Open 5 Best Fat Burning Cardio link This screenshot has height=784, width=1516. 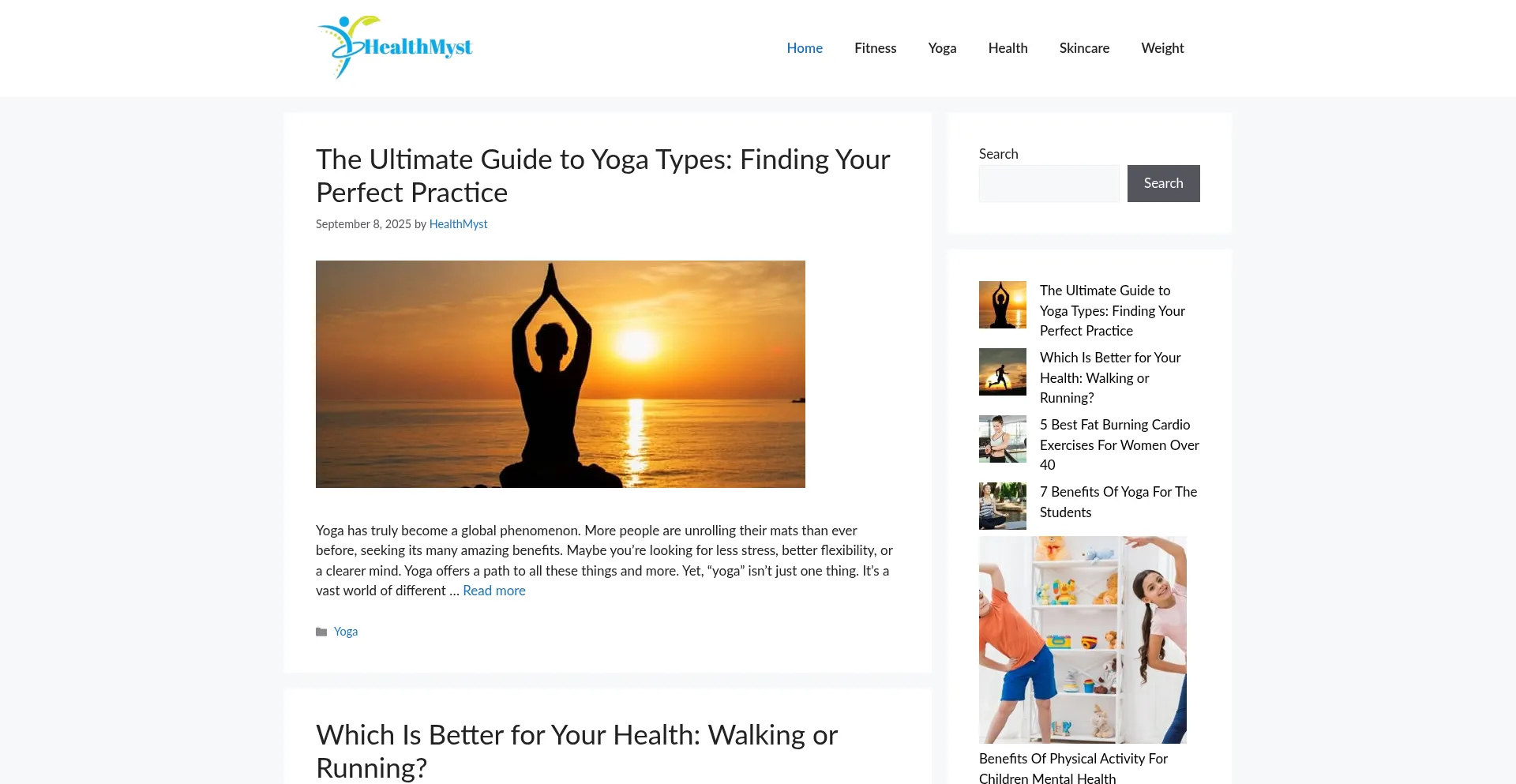pyautogui.click(x=1120, y=445)
